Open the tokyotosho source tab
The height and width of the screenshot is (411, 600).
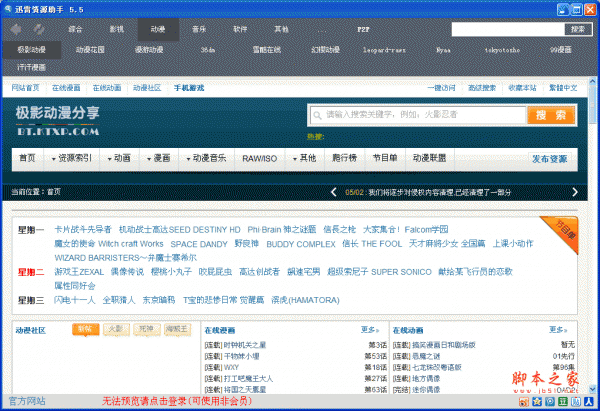(502, 50)
